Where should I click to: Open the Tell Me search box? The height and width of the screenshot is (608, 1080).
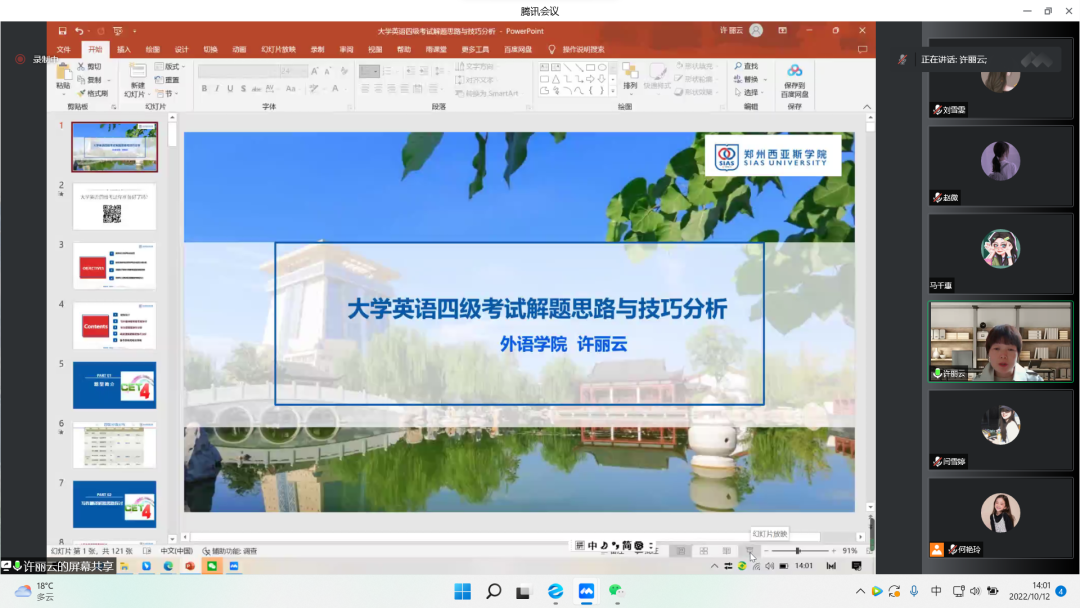click(x=577, y=50)
